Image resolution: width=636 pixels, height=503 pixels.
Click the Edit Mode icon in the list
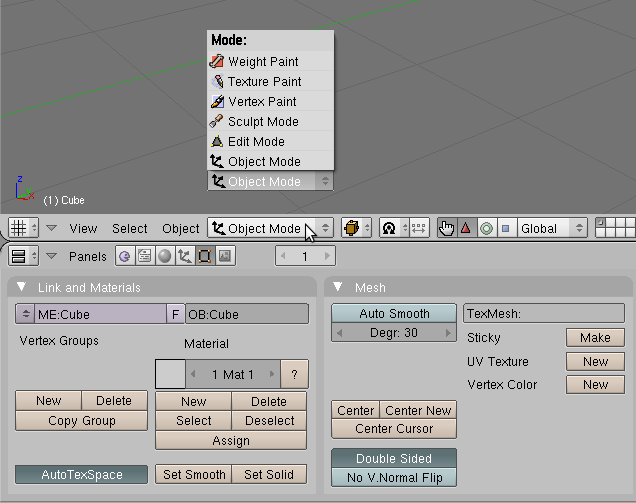click(x=218, y=142)
